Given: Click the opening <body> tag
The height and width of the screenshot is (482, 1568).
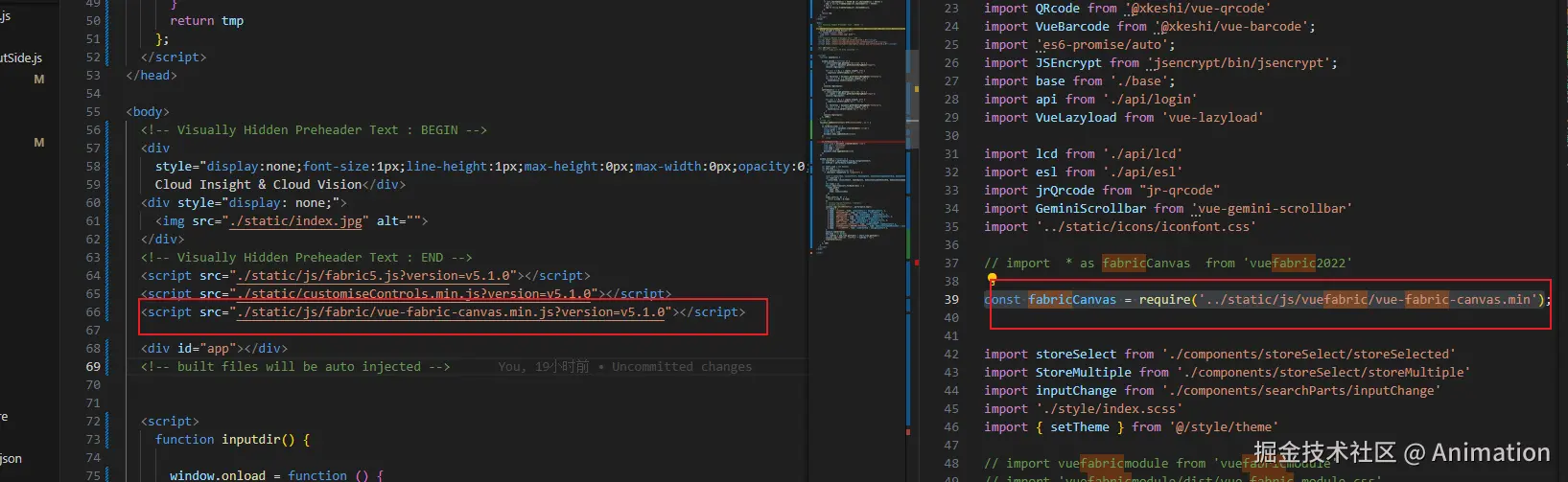Looking at the screenshot, I should click(148, 112).
